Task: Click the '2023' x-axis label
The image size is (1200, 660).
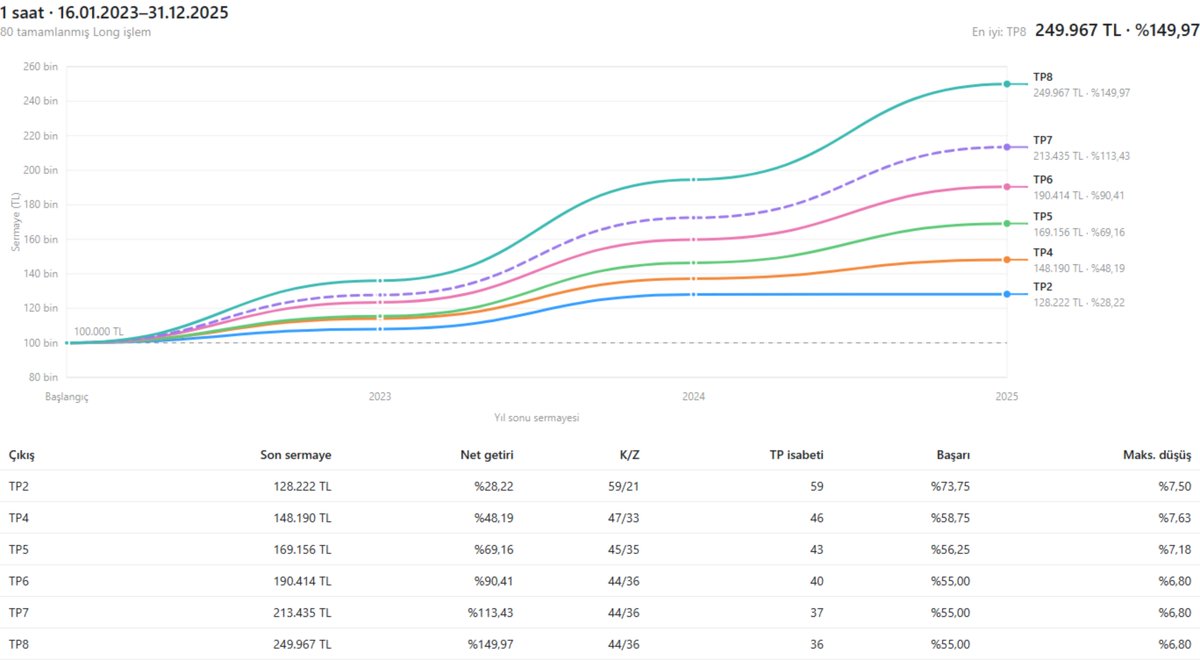Action: pyautogui.click(x=380, y=396)
